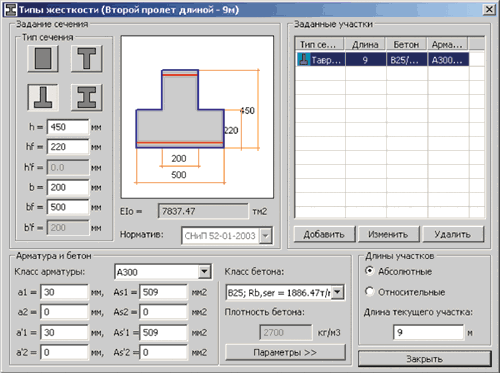Viewport: 500px width, 373px height.
Task: Click the B25/... cell in the table
Action: pos(407,60)
